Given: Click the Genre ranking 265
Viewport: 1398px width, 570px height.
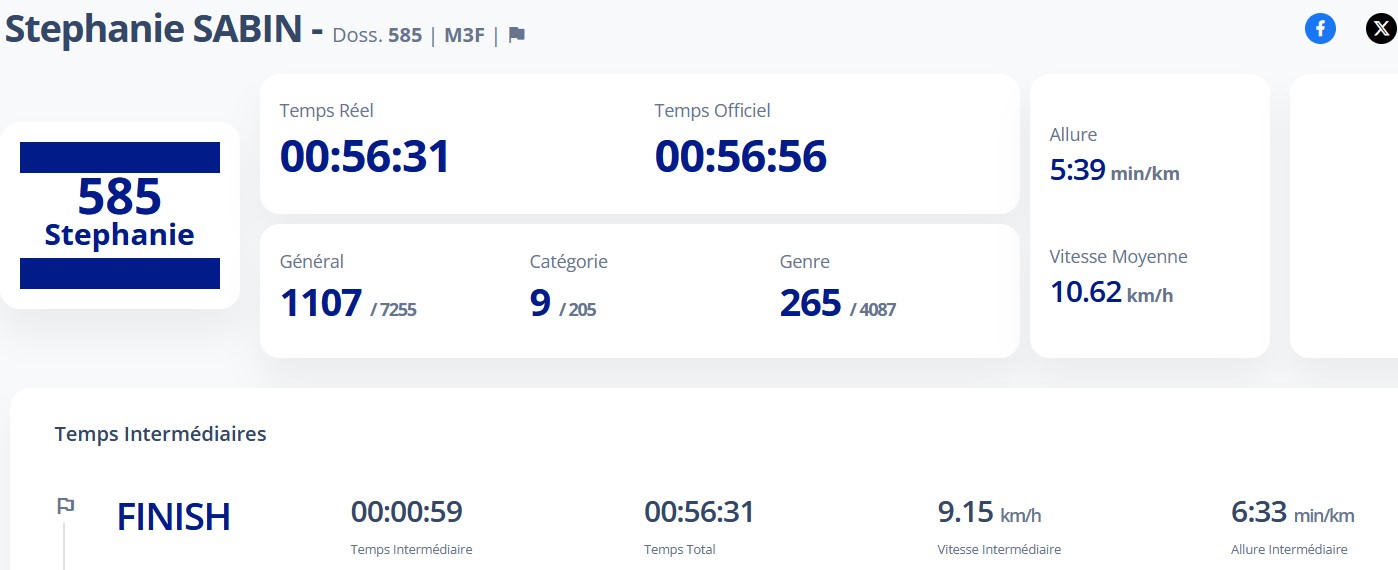Looking at the screenshot, I should click(x=810, y=303).
